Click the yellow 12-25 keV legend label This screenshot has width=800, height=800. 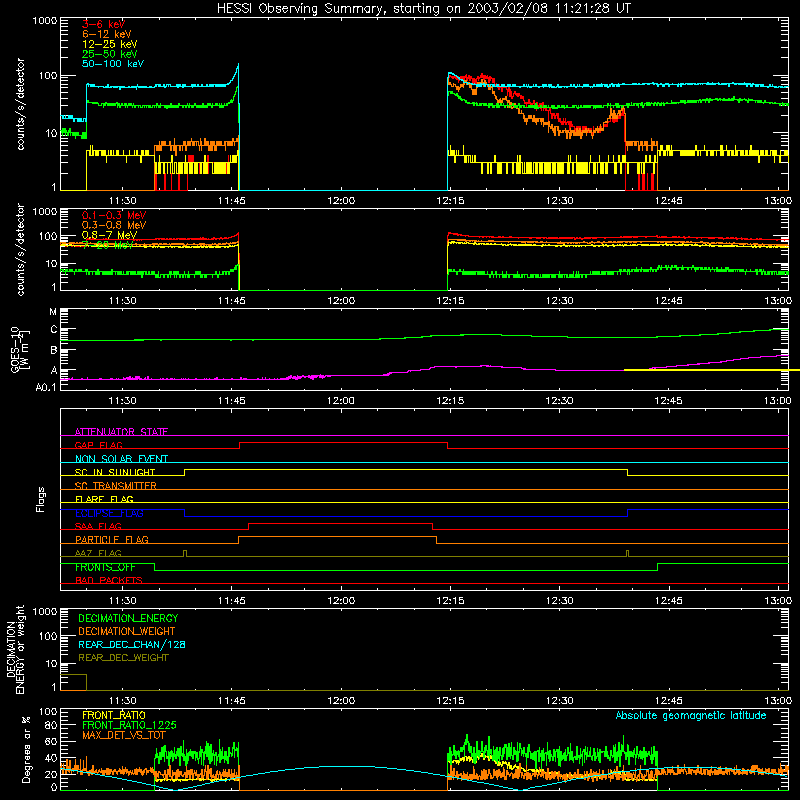[x=110, y=44]
